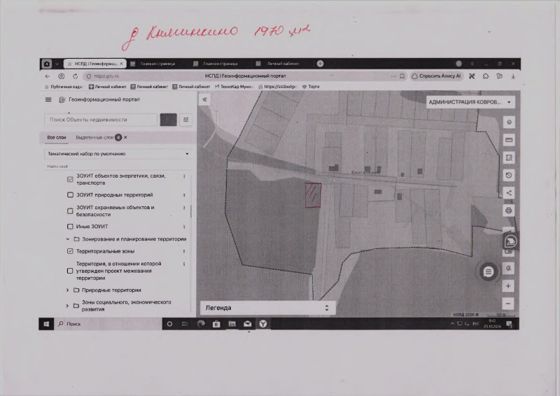Zoom in on the map with plus button
The width and height of the screenshot is (560, 396).
point(508,286)
